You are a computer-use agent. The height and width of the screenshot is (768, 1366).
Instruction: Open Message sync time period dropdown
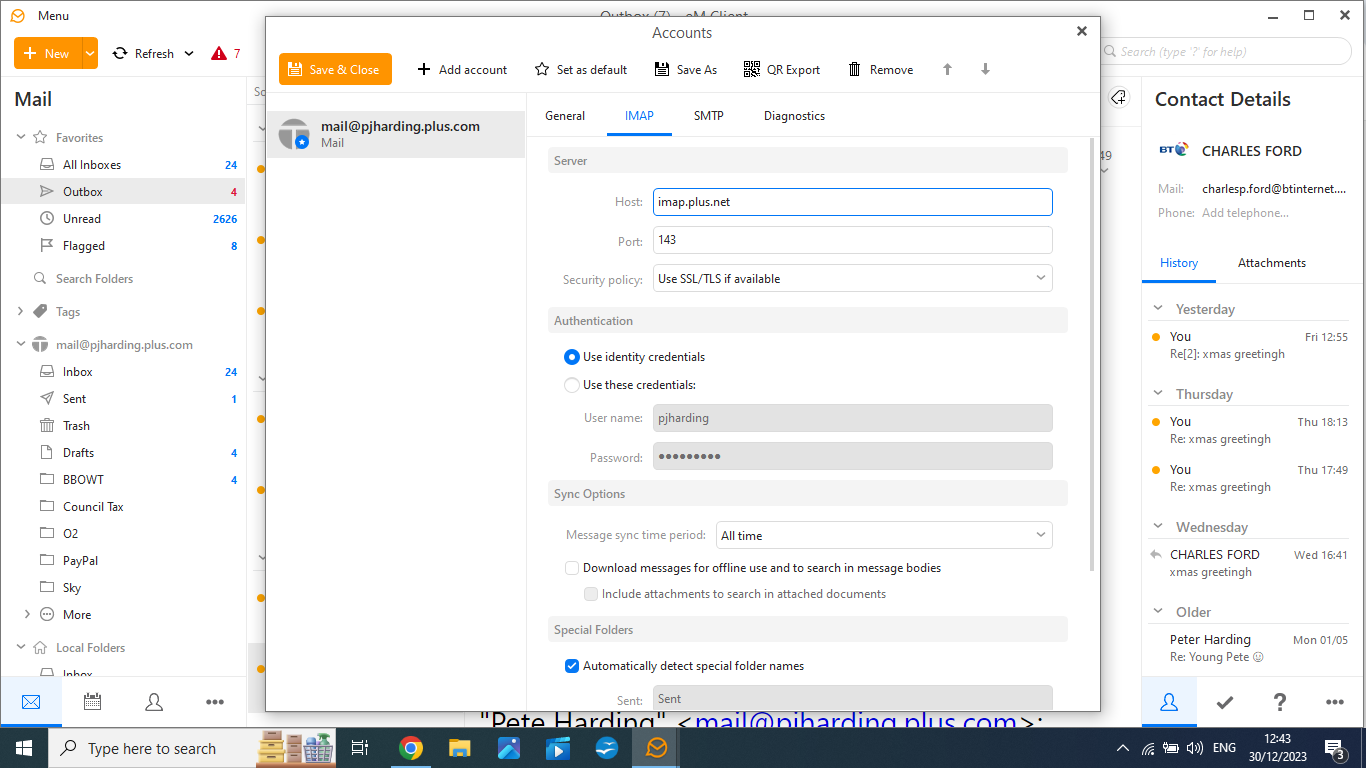click(x=883, y=535)
